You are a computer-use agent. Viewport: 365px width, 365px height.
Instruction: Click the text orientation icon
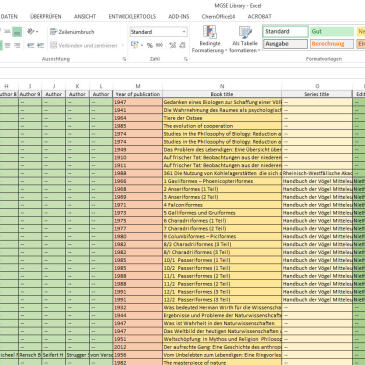point(31,32)
